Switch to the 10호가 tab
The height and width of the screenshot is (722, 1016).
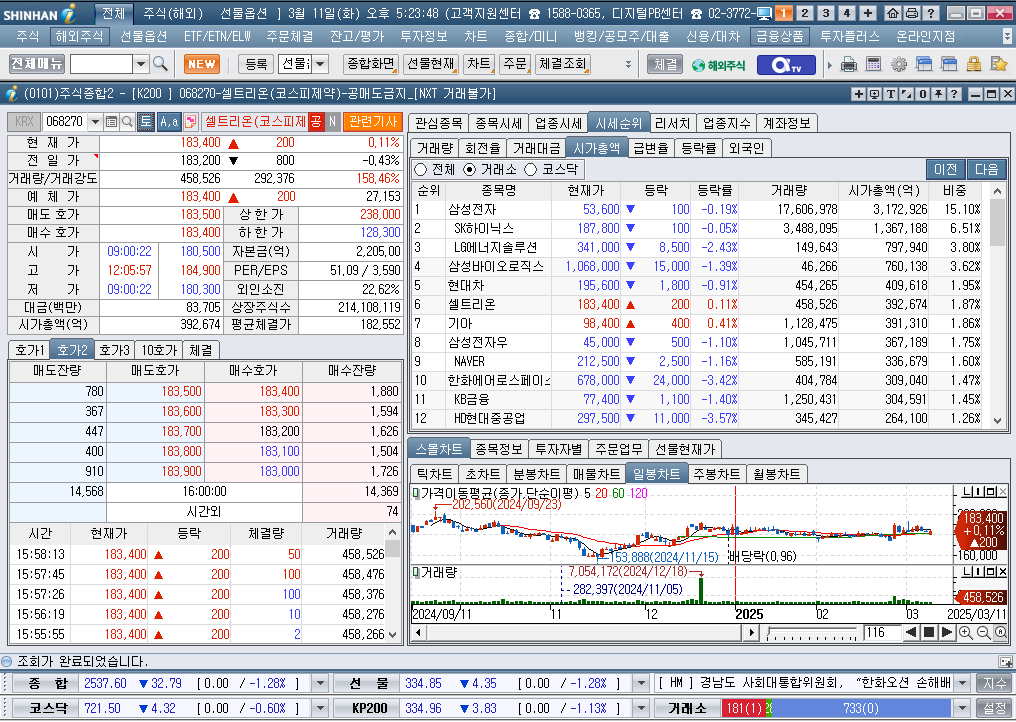pos(159,350)
